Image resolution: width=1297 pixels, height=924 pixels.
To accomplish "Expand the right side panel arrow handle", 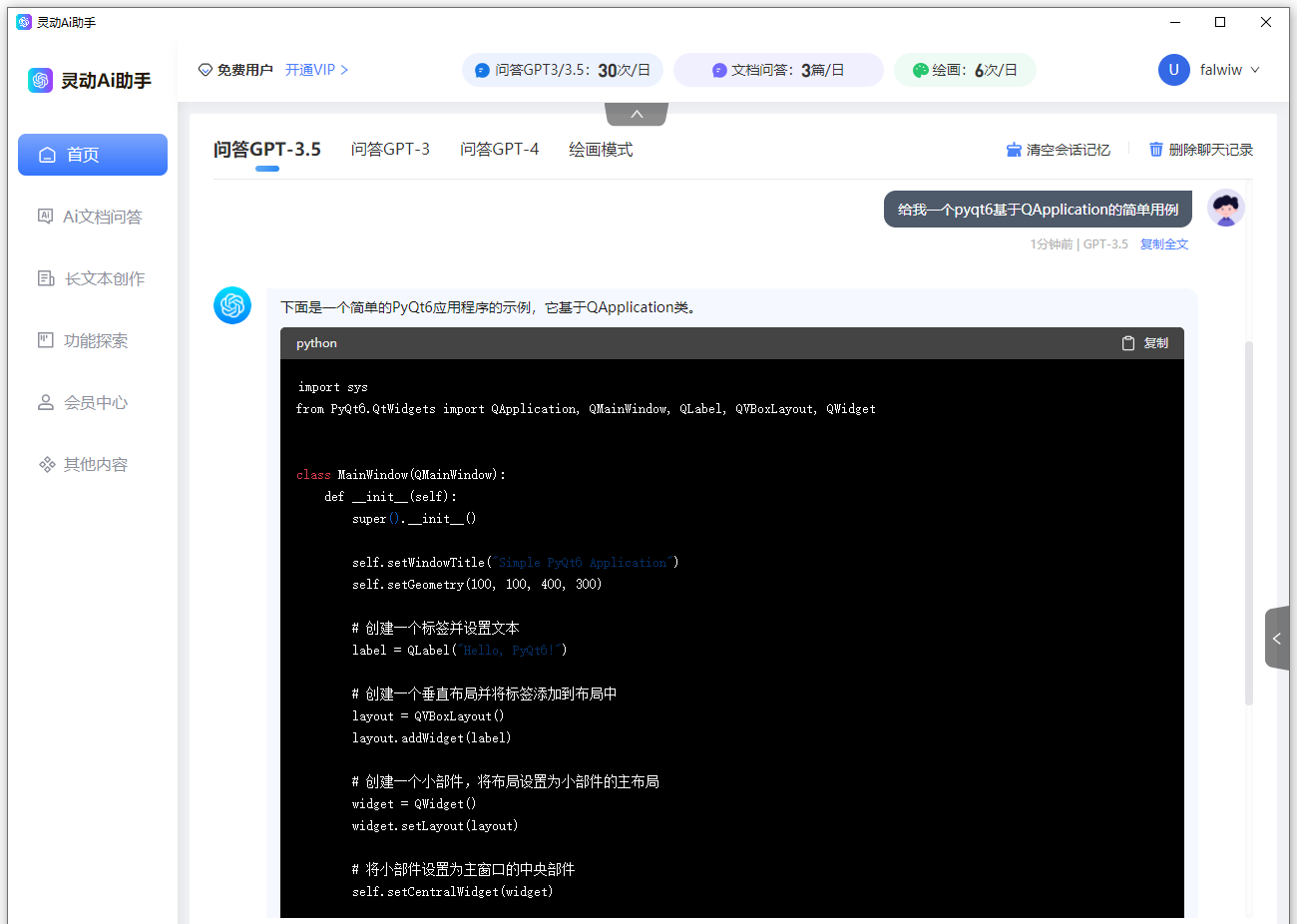I will pyautogui.click(x=1277, y=639).
